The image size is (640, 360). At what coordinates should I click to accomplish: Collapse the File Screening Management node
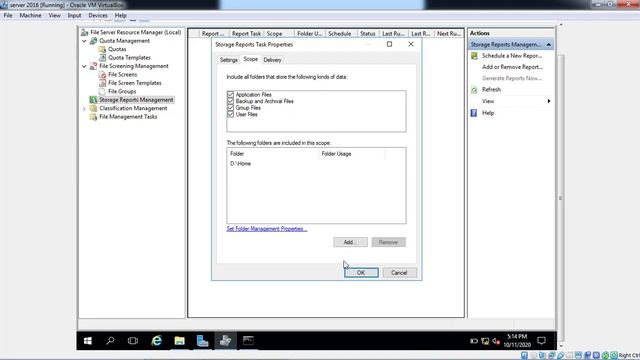pos(84,66)
